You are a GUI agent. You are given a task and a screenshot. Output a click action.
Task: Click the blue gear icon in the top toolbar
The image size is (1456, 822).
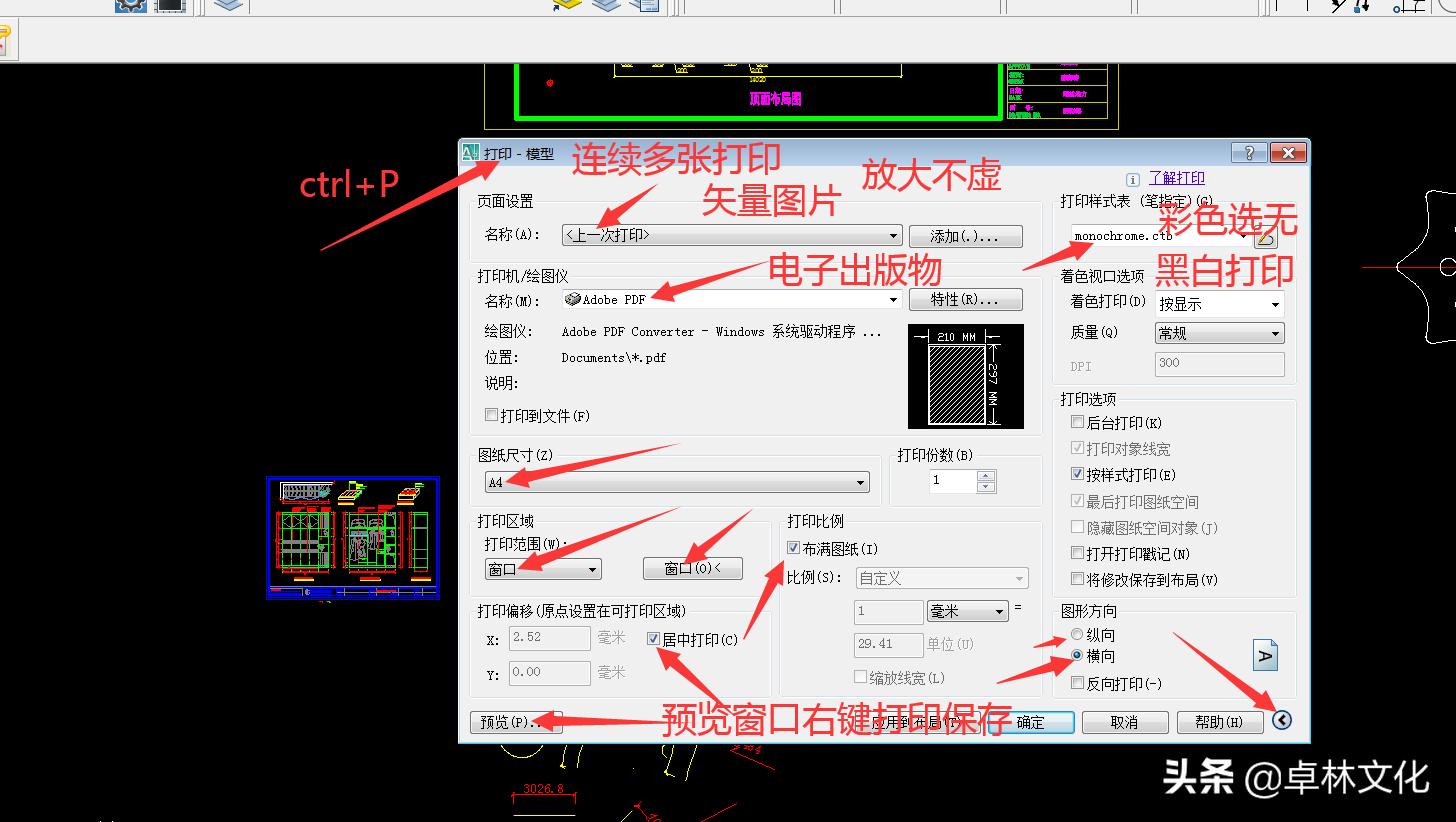[129, 7]
